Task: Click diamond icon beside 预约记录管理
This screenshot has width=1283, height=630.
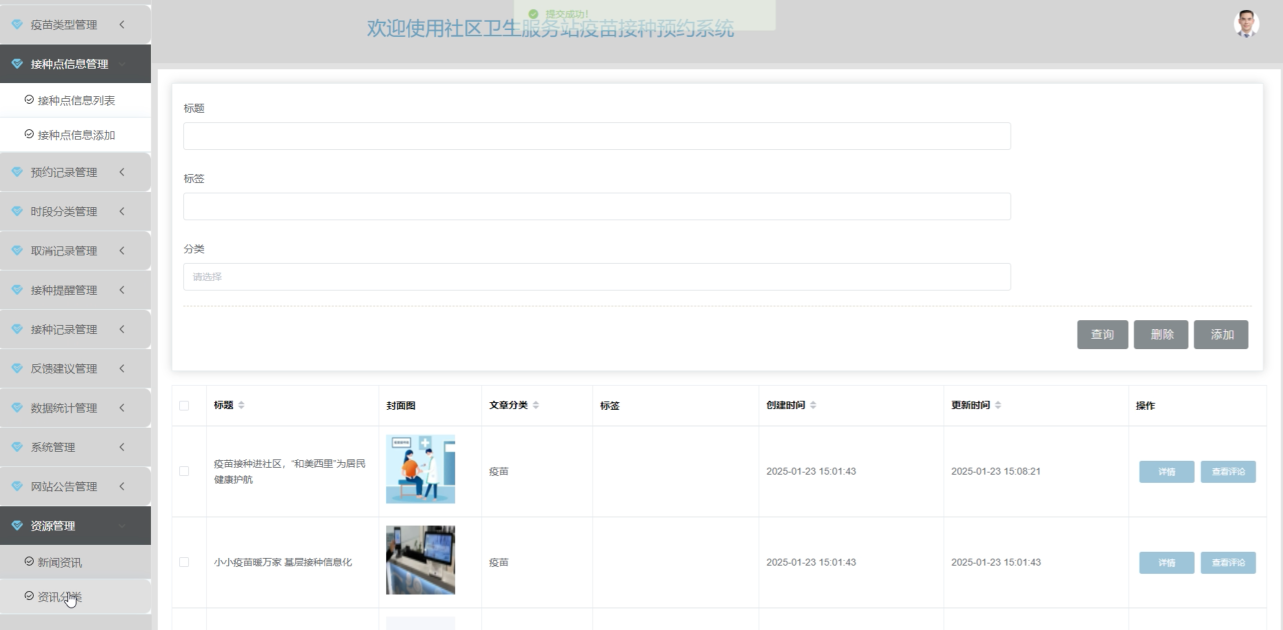Action: click(17, 172)
